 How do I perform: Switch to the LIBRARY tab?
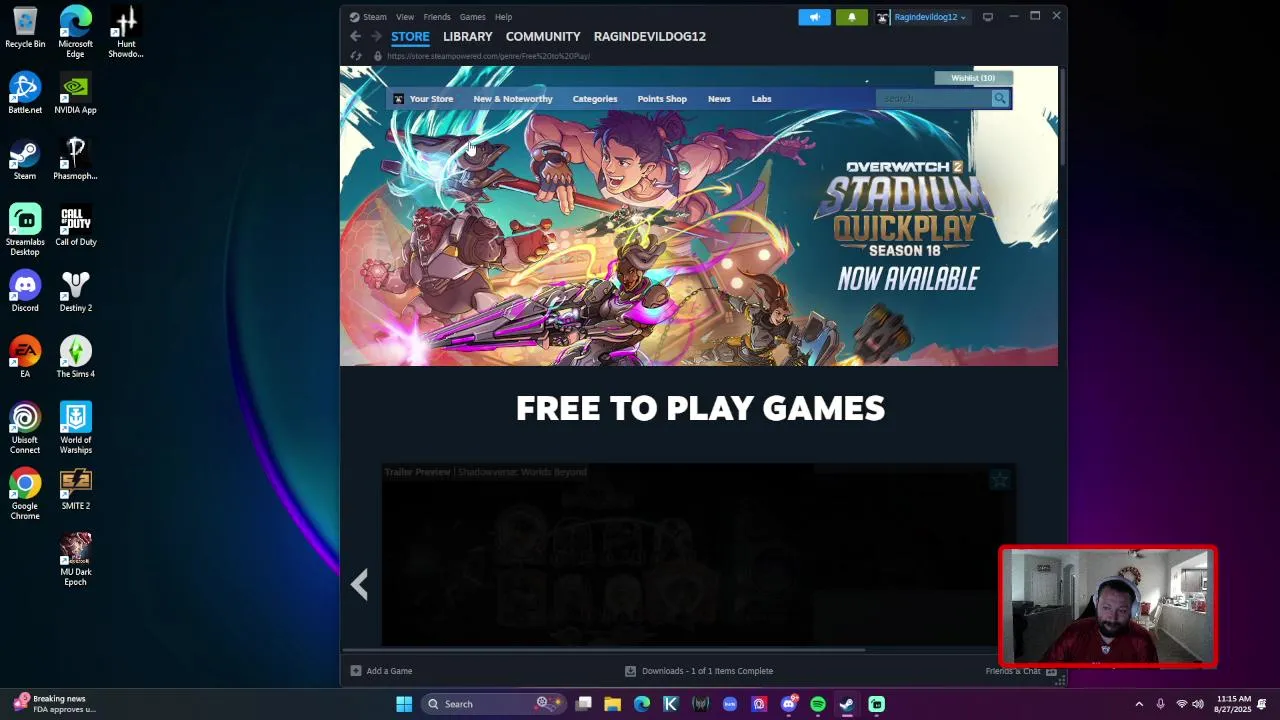click(x=468, y=36)
